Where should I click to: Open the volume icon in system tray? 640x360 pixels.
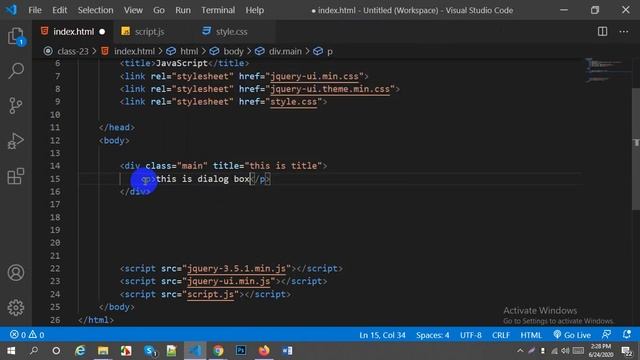565,351
